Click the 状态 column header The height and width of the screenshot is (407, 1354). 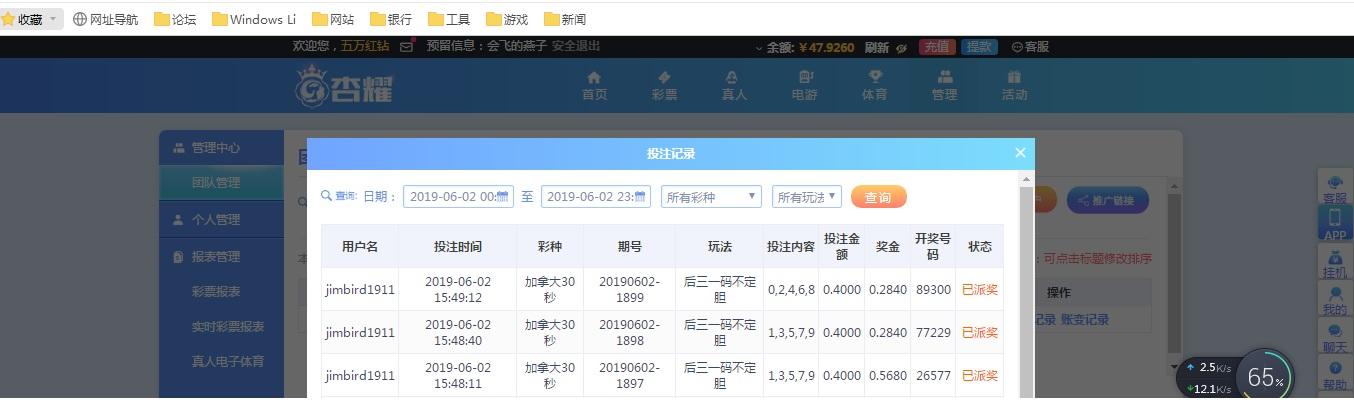coord(980,247)
